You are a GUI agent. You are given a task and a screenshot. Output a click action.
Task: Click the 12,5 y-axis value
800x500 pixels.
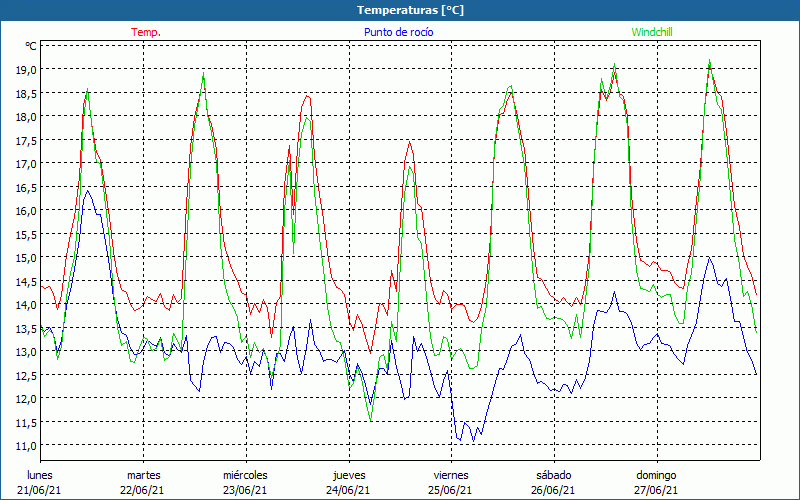pos(26,375)
